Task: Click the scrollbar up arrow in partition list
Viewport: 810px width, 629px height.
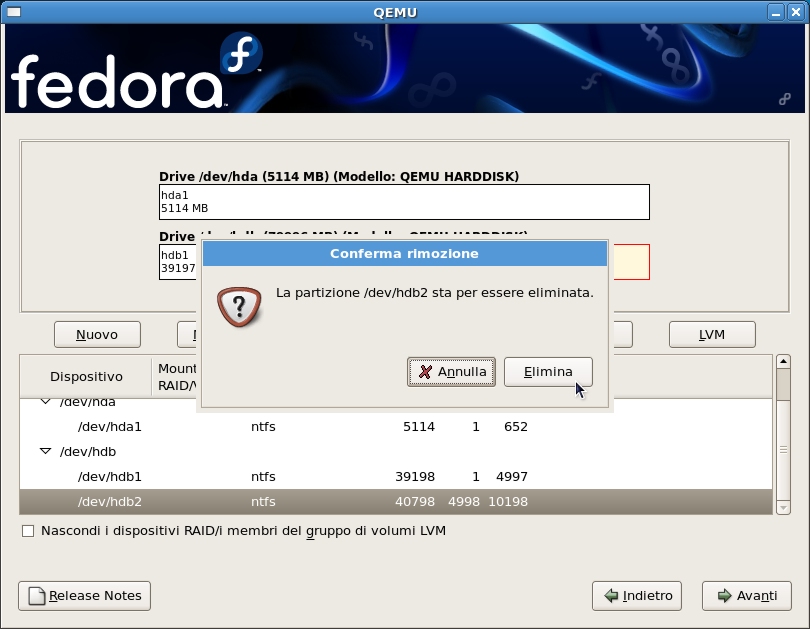Action: click(783, 361)
